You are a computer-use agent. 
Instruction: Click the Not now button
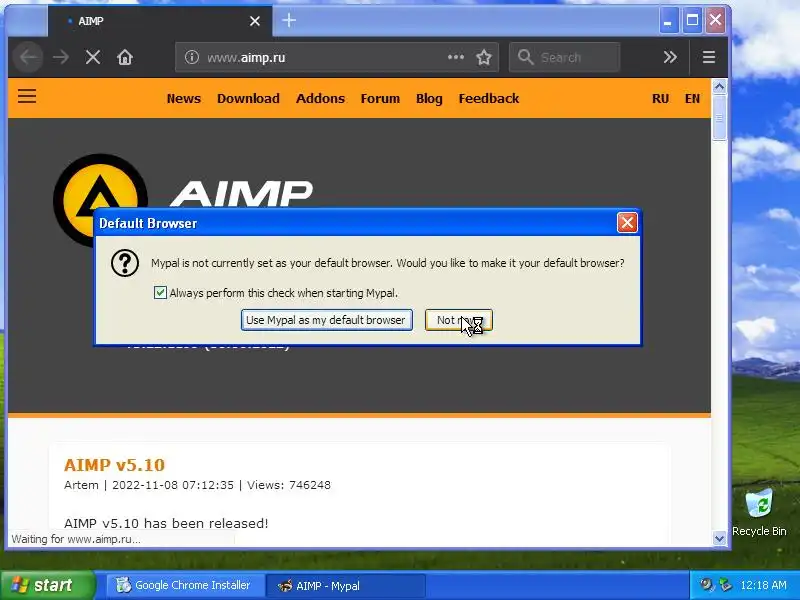[x=459, y=320]
